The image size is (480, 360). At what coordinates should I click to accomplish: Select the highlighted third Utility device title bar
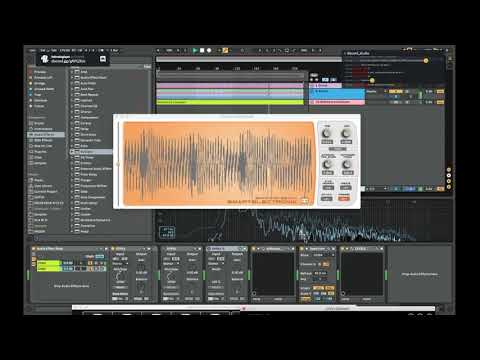227,249
